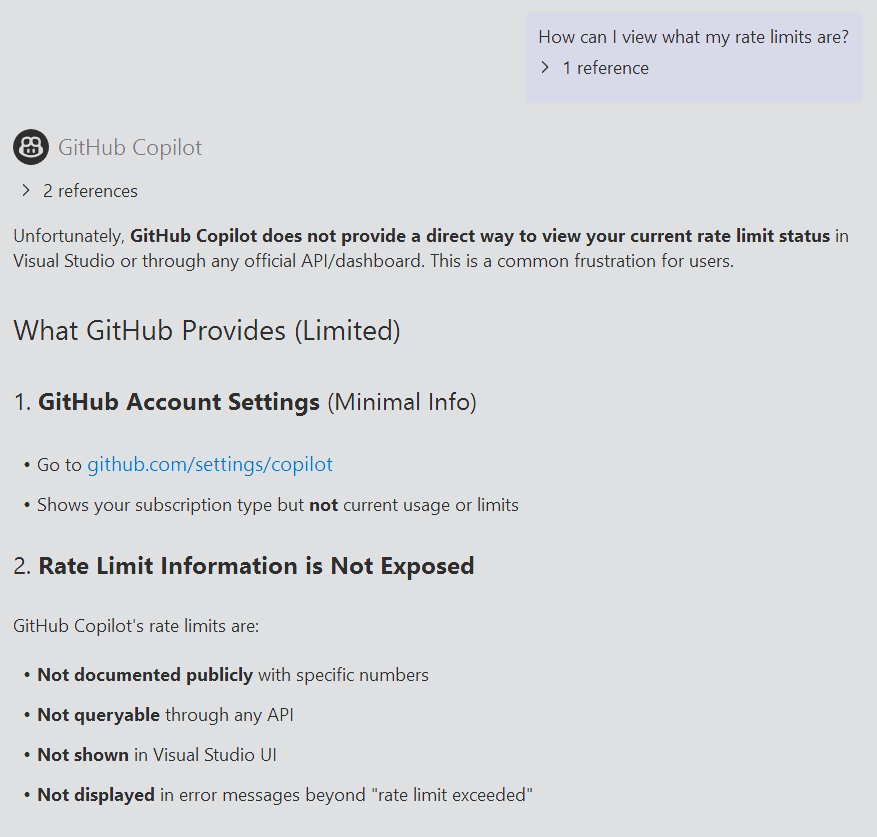Click the user question about rate limits
Viewport: 877px width, 837px height.
click(x=693, y=37)
